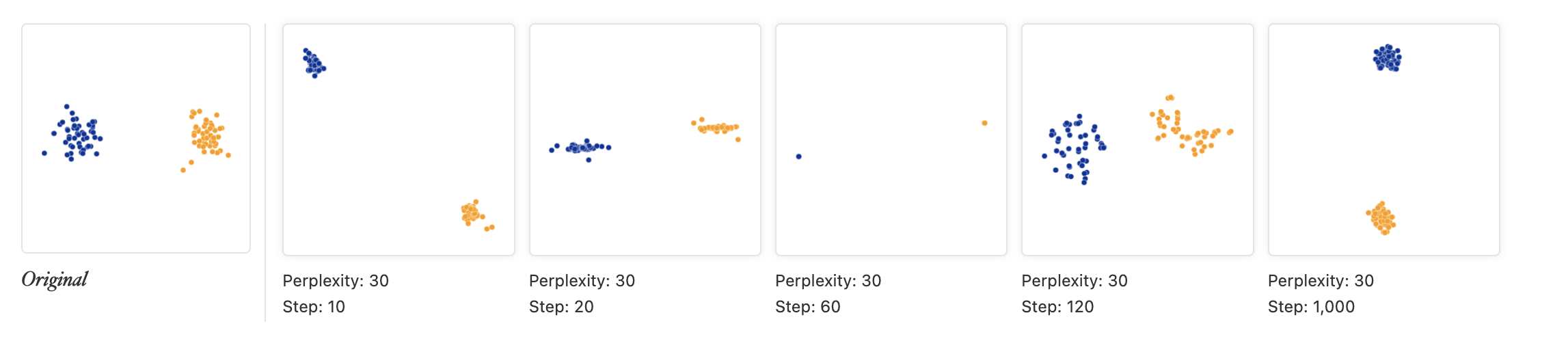
Task: Click the single blue dot at Step 60
Action: (798, 156)
